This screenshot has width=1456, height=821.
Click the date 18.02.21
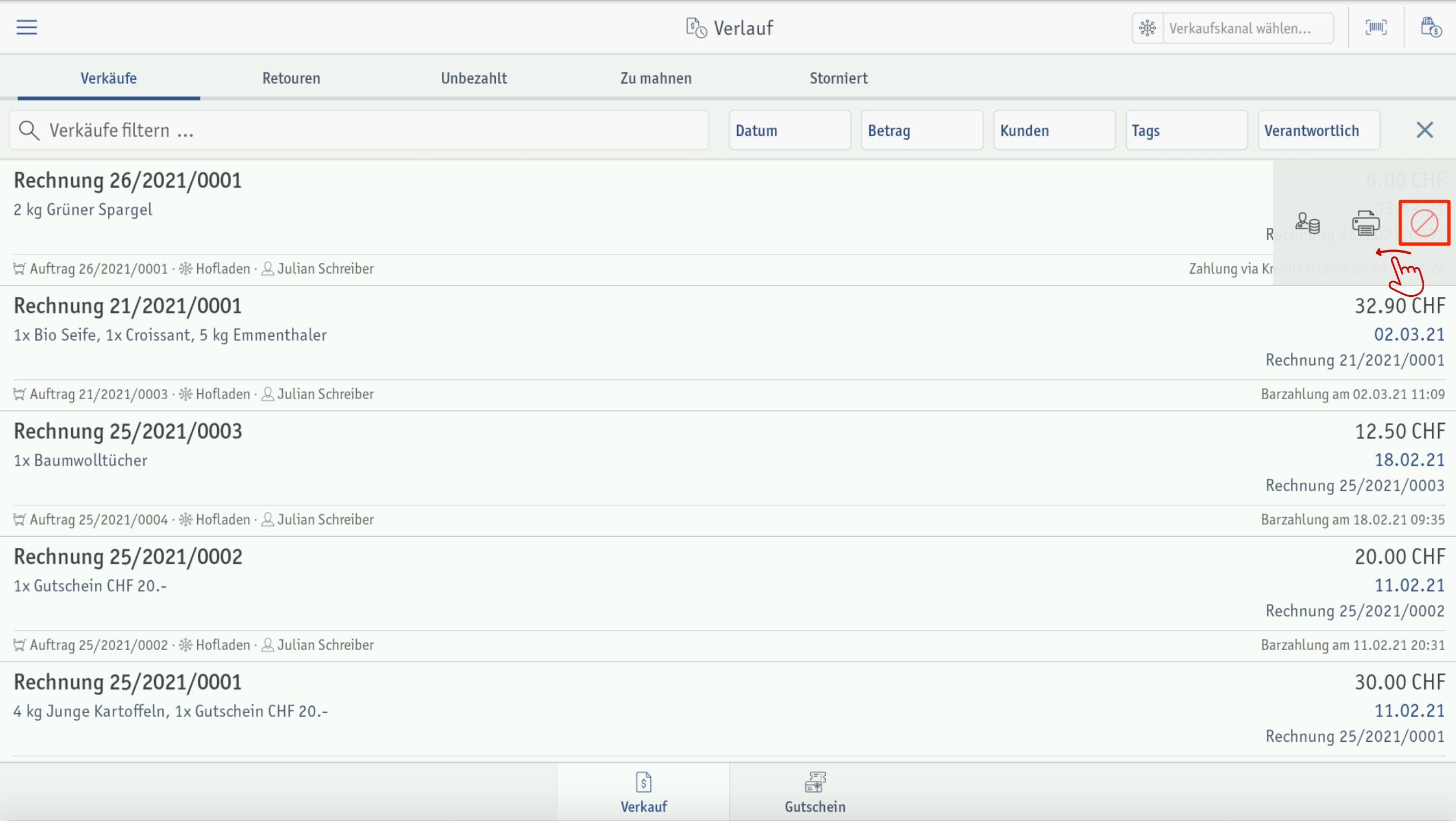[x=1409, y=460]
